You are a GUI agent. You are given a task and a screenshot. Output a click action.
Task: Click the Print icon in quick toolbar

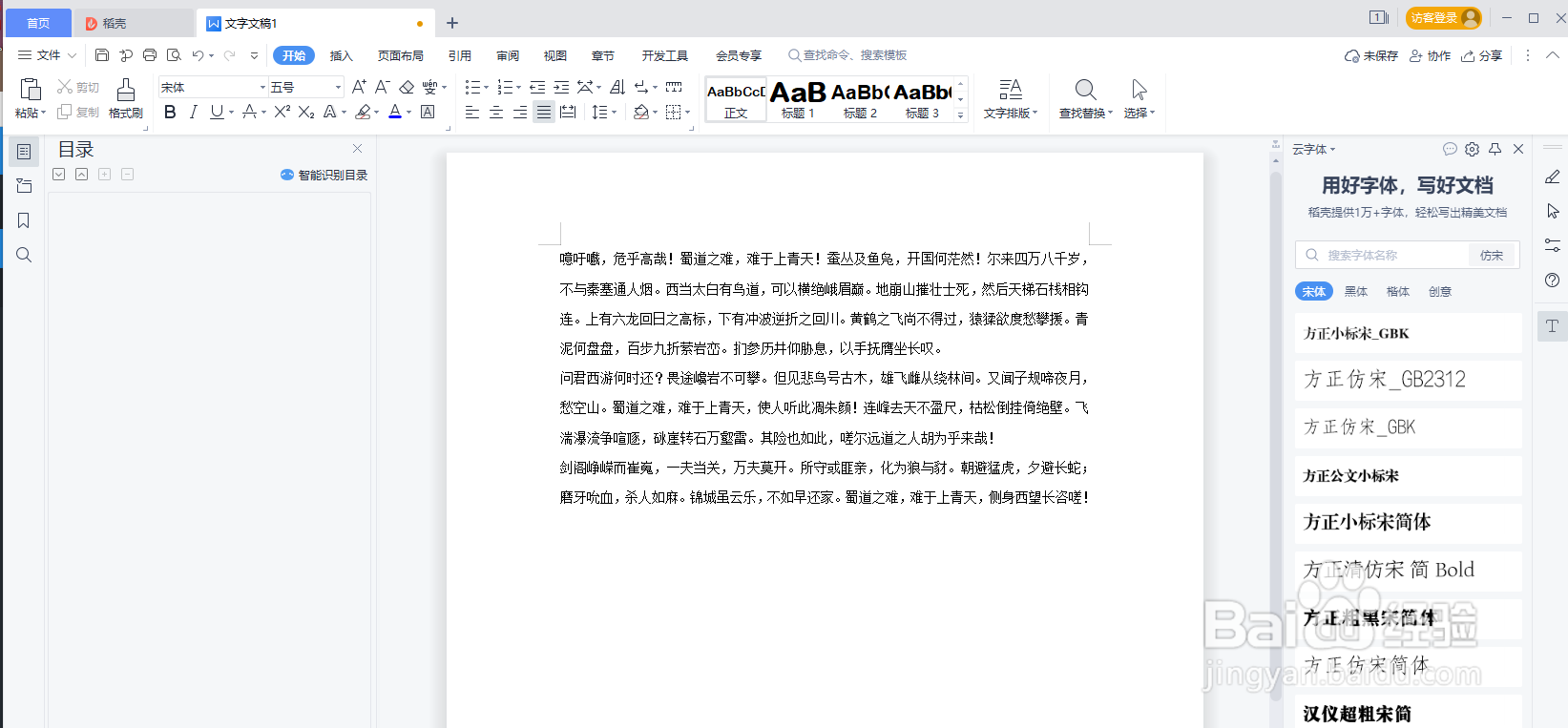click(x=150, y=55)
